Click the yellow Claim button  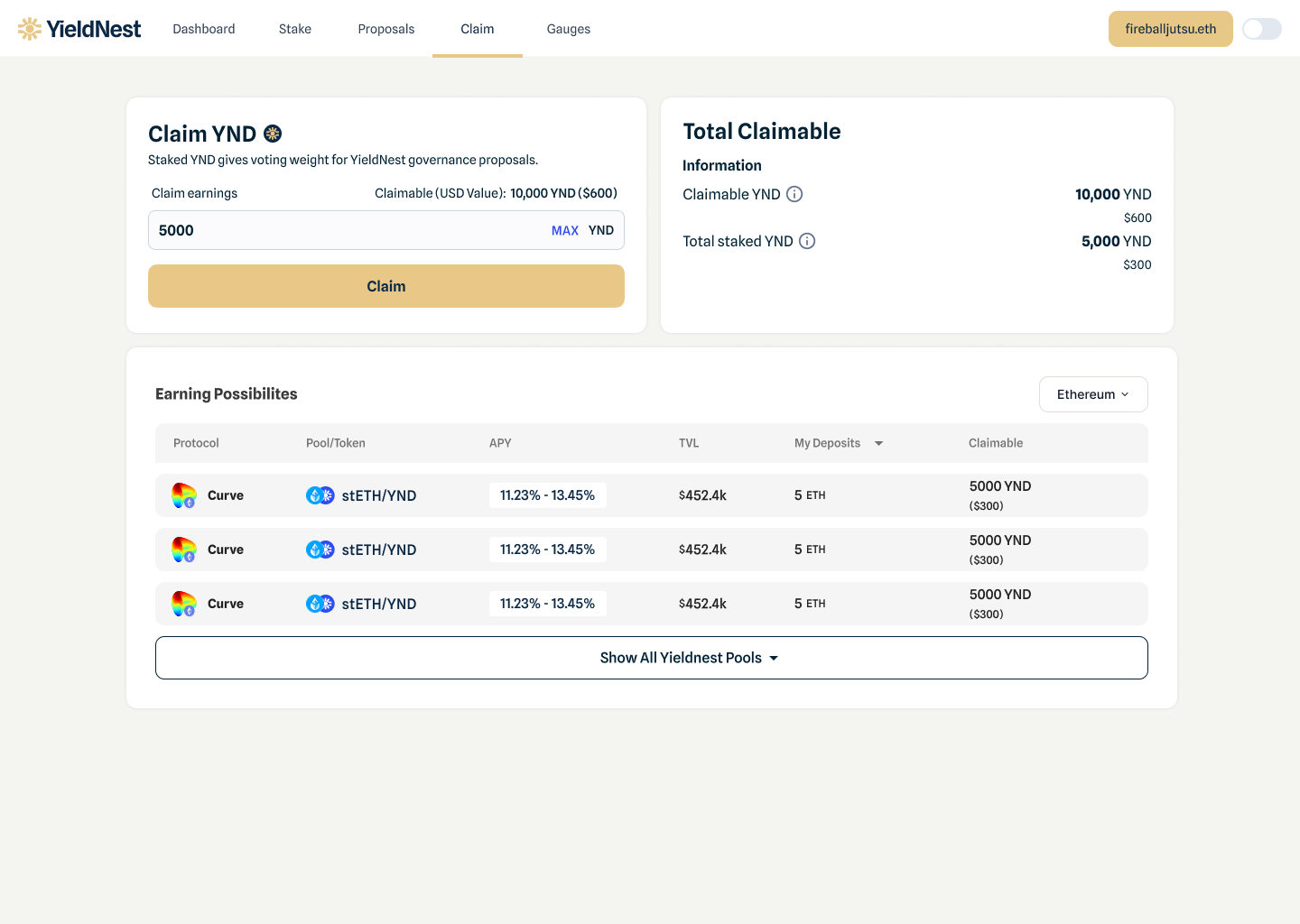[x=386, y=286]
